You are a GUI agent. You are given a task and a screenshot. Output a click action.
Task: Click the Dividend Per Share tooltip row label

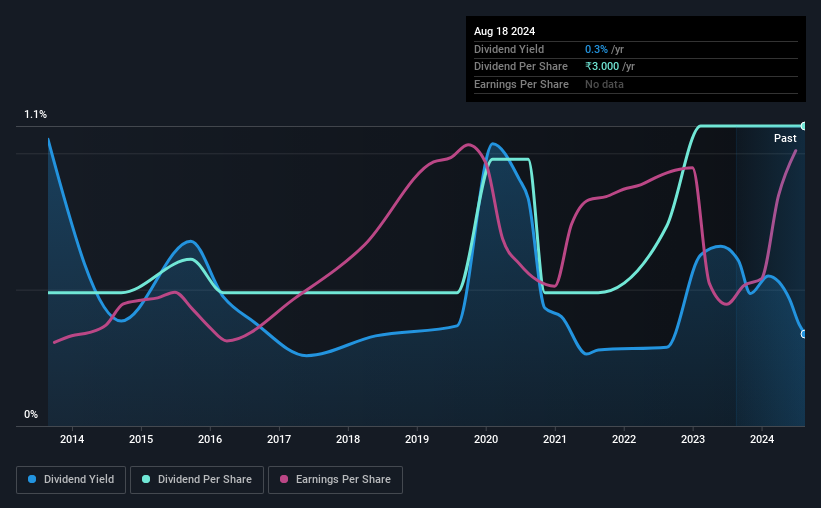click(520, 67)
